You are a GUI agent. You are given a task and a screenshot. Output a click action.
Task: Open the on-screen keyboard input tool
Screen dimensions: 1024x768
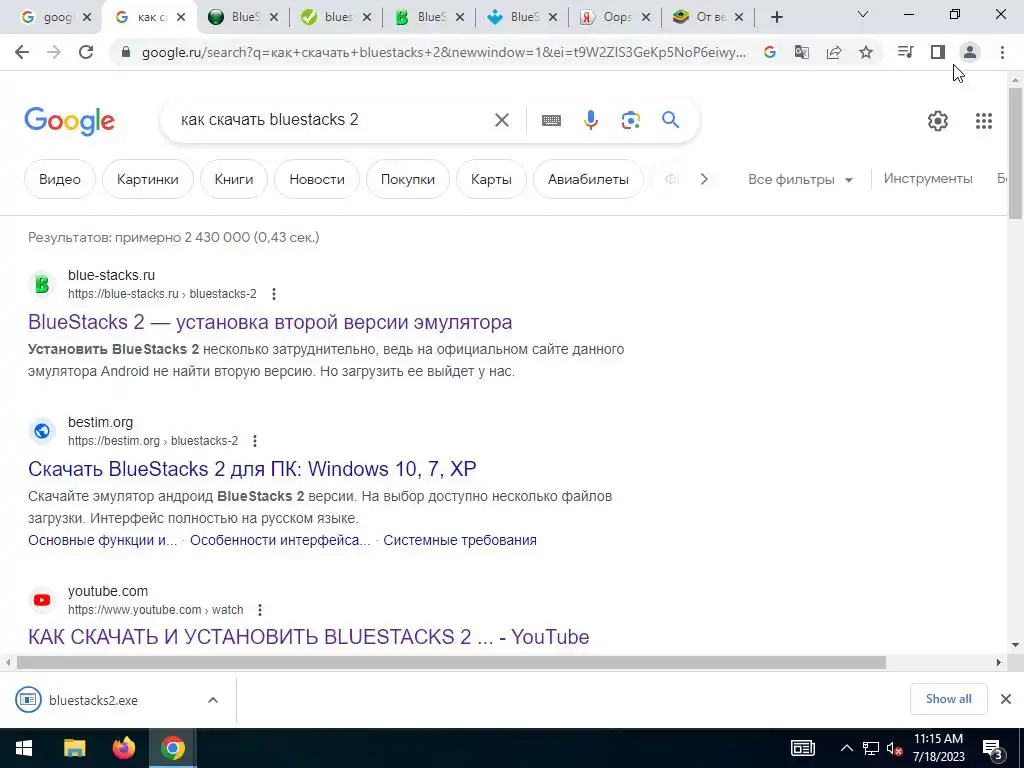click(551, 120)
